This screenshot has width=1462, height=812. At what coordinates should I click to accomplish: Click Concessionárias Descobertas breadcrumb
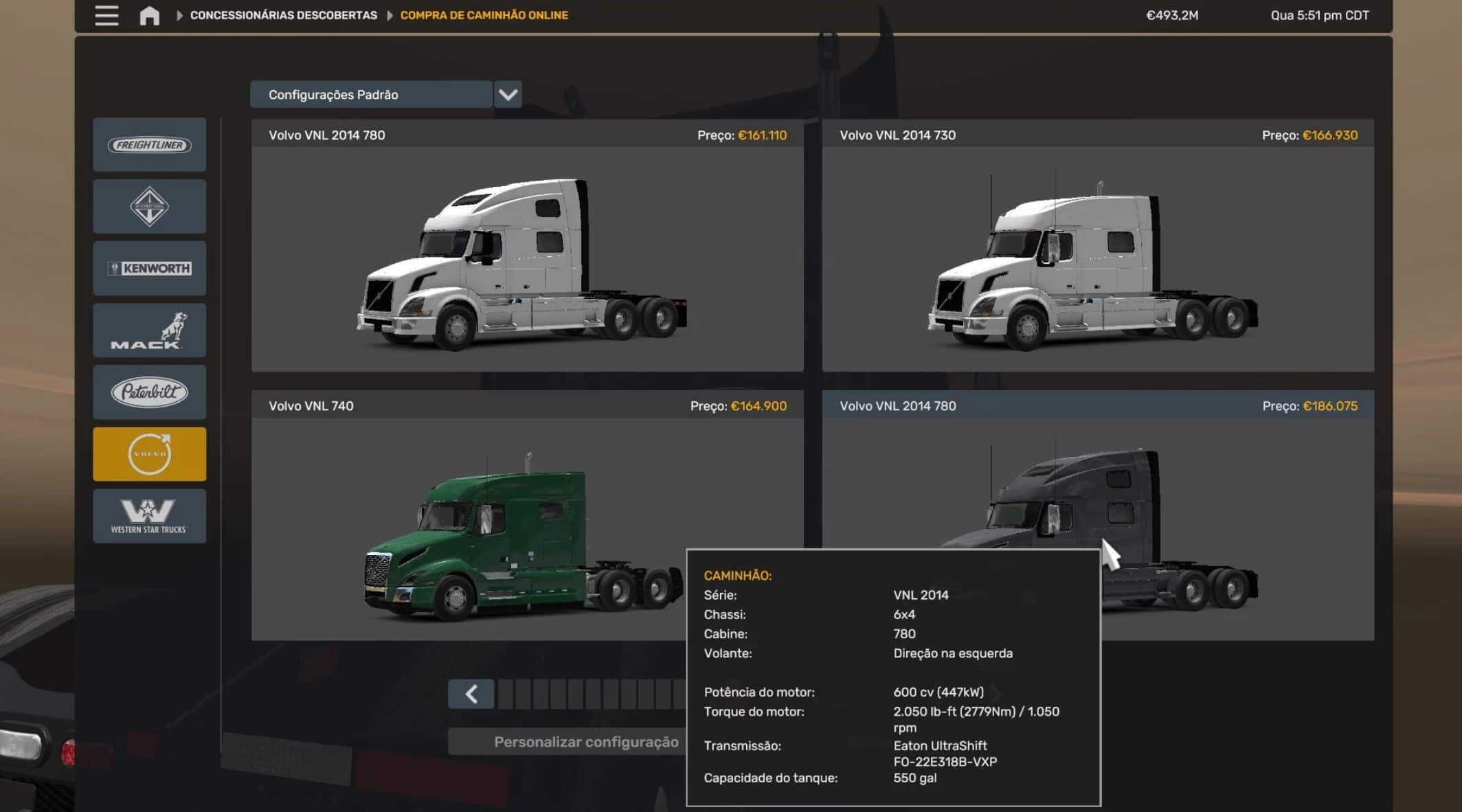pyautogui.click(x=283, y=15)
